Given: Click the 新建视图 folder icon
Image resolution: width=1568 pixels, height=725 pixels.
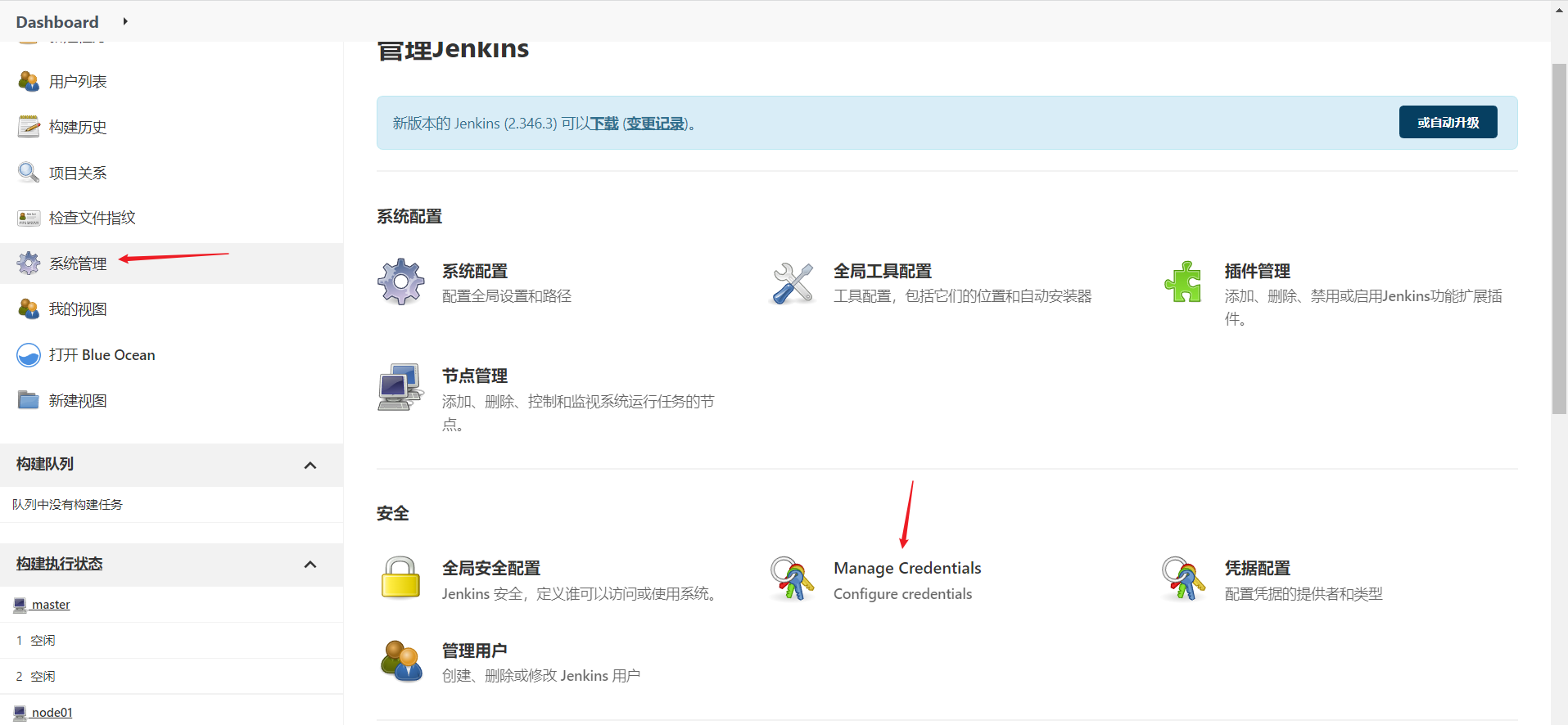Looking at the screenshot, I should click(29, 400).
